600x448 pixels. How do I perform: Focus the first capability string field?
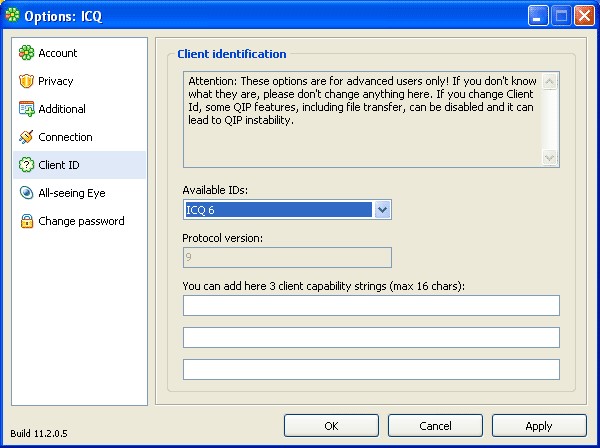tap(371, 305)
